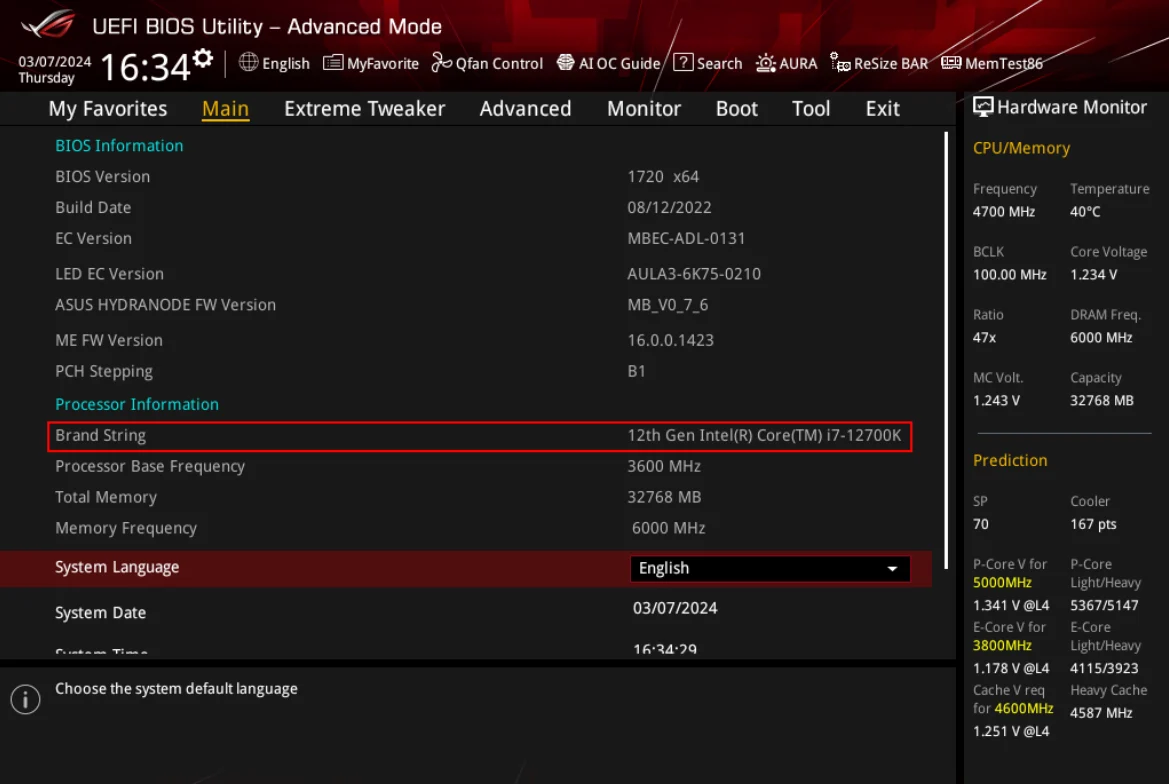Open the Advanced tab
1169x784 pixels.
(526, 109)
